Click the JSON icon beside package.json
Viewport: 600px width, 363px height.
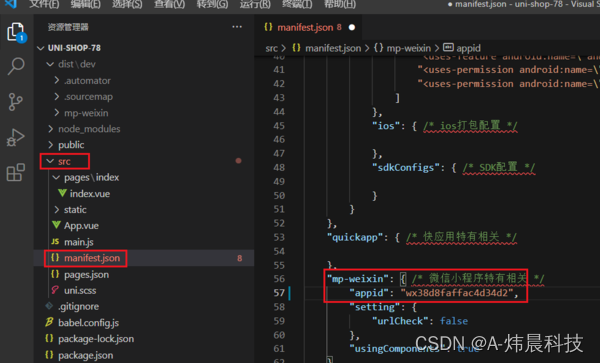point(49,355)
